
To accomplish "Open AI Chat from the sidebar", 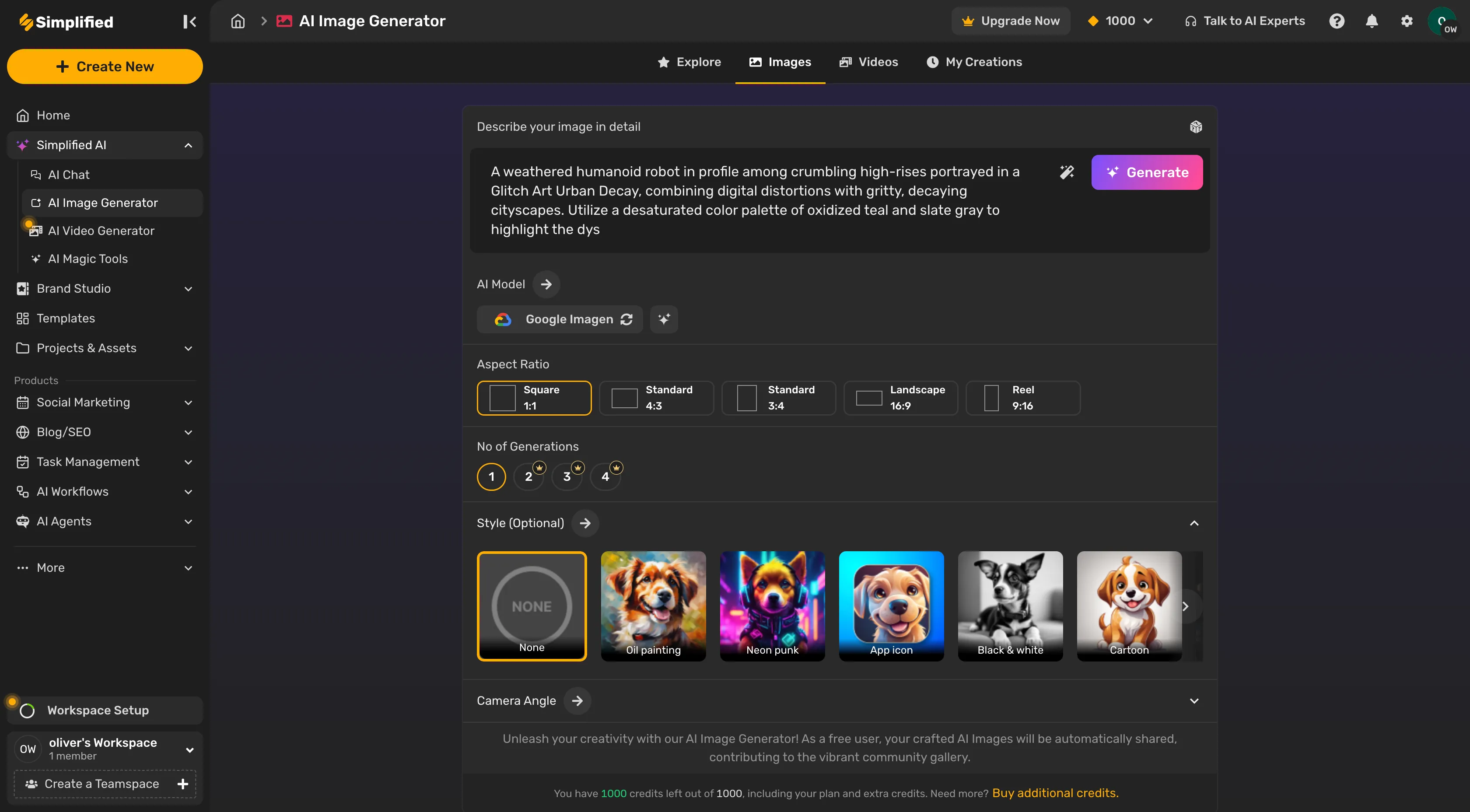I will tap(69, 175).
